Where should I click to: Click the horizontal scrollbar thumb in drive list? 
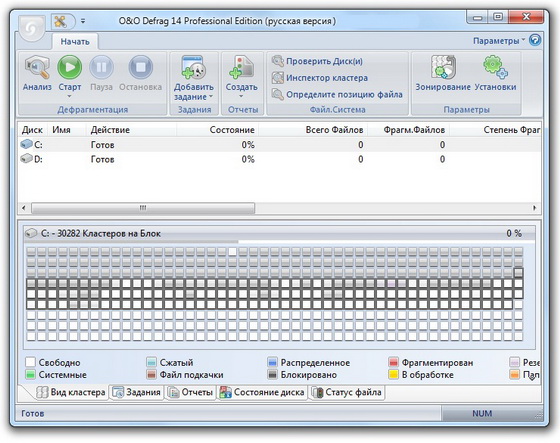[x=143, y=208]
